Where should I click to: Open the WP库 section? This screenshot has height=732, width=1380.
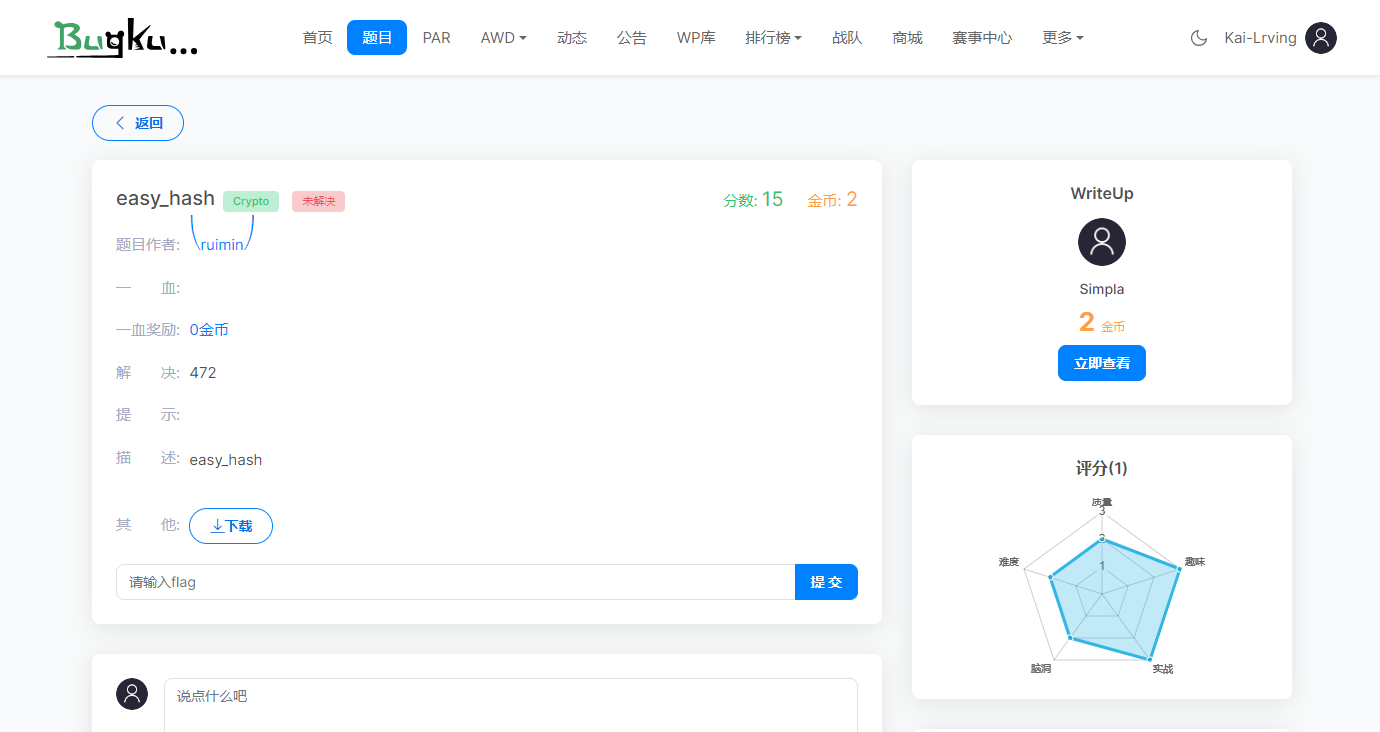[x=696, y=37]
